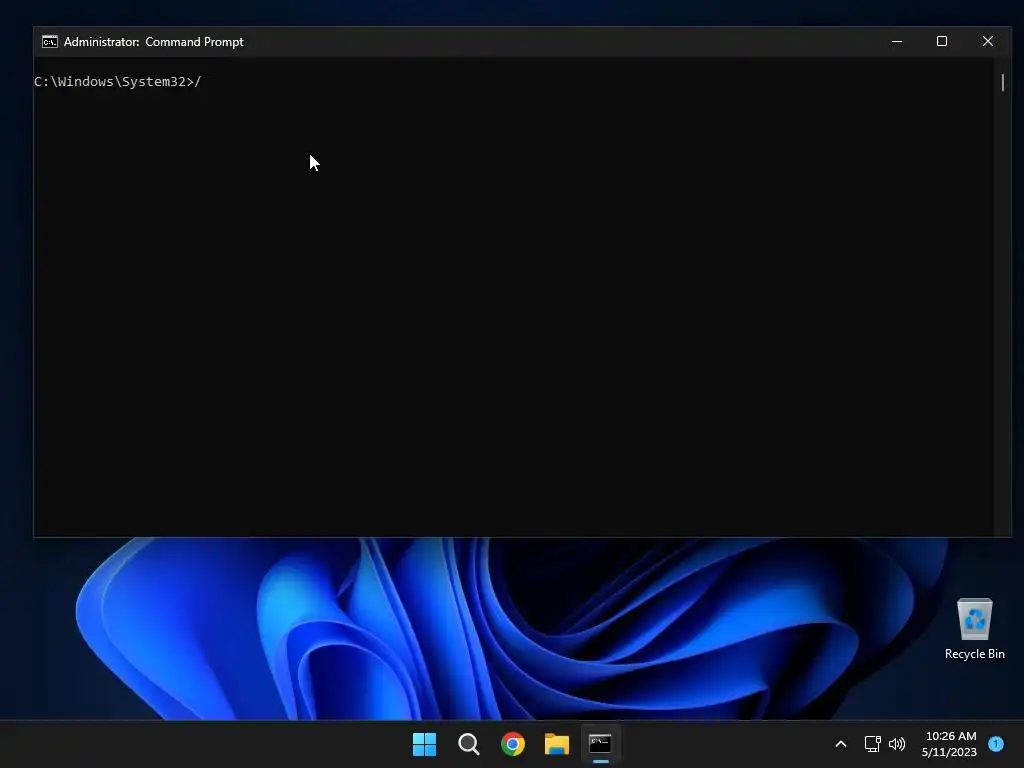The height and width of the screenshot is (768, 1024).
Task: Open the volume tray icon
Action: pos(897,744)
